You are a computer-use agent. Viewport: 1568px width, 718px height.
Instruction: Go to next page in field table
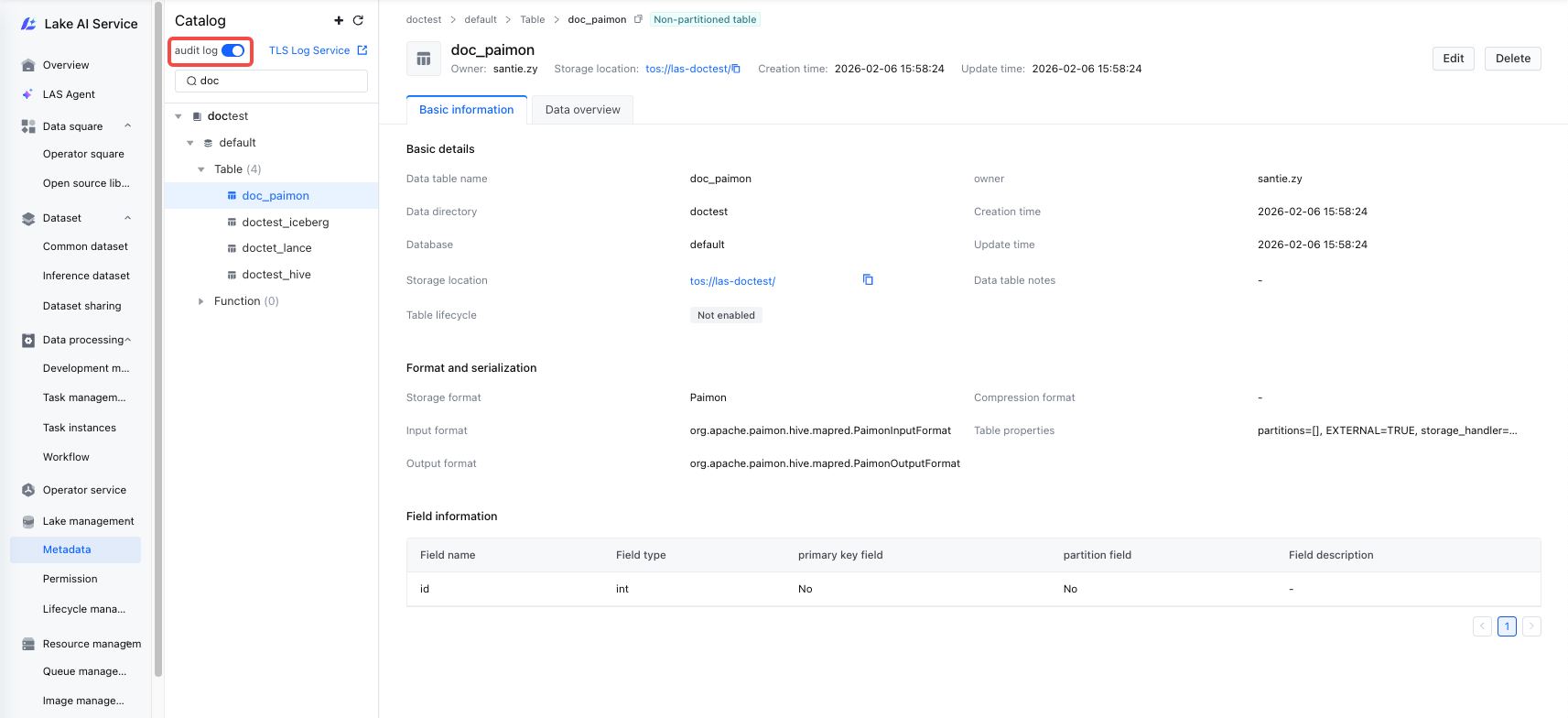(x=1531, y=626)
